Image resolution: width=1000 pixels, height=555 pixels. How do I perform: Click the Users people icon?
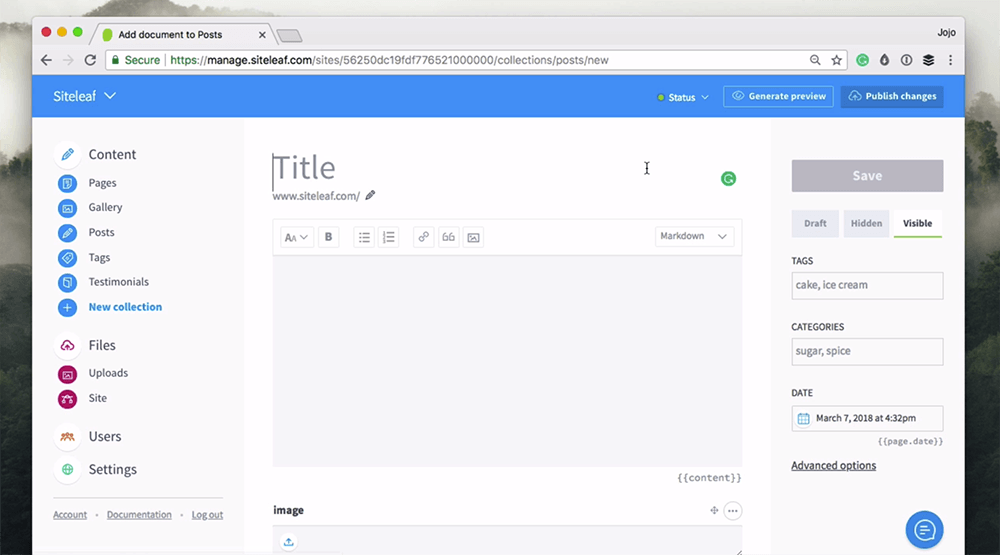point(67,436)
